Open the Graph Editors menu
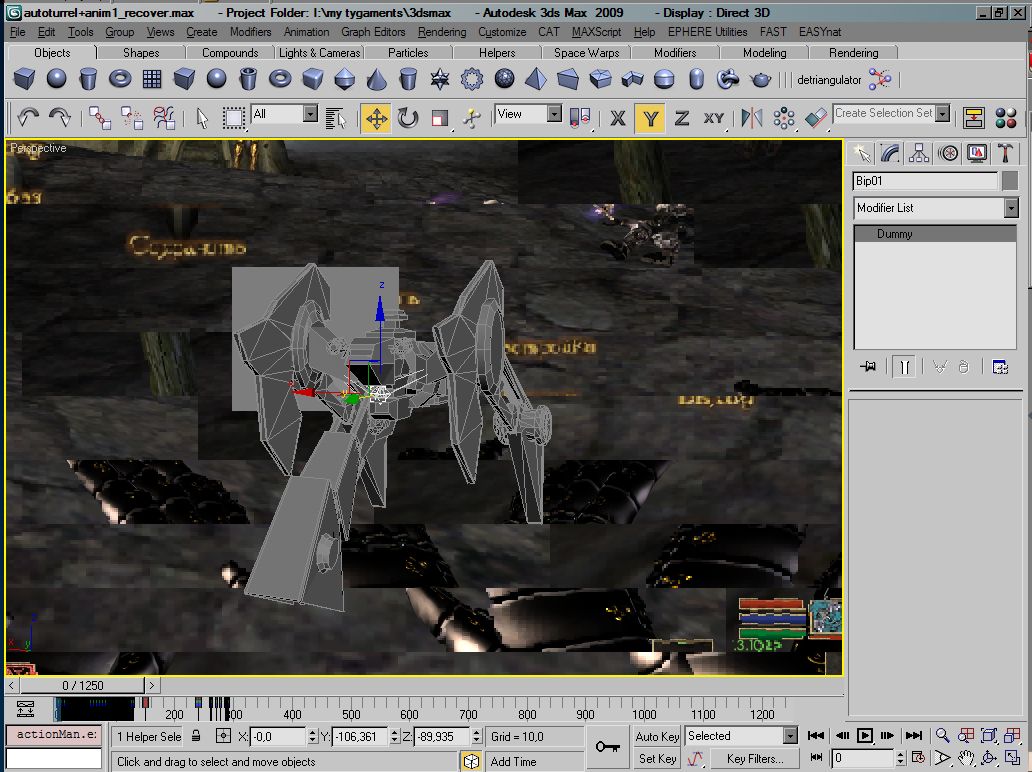The image size is (1032, 772). pyautogui.click(x=373, y=32)
